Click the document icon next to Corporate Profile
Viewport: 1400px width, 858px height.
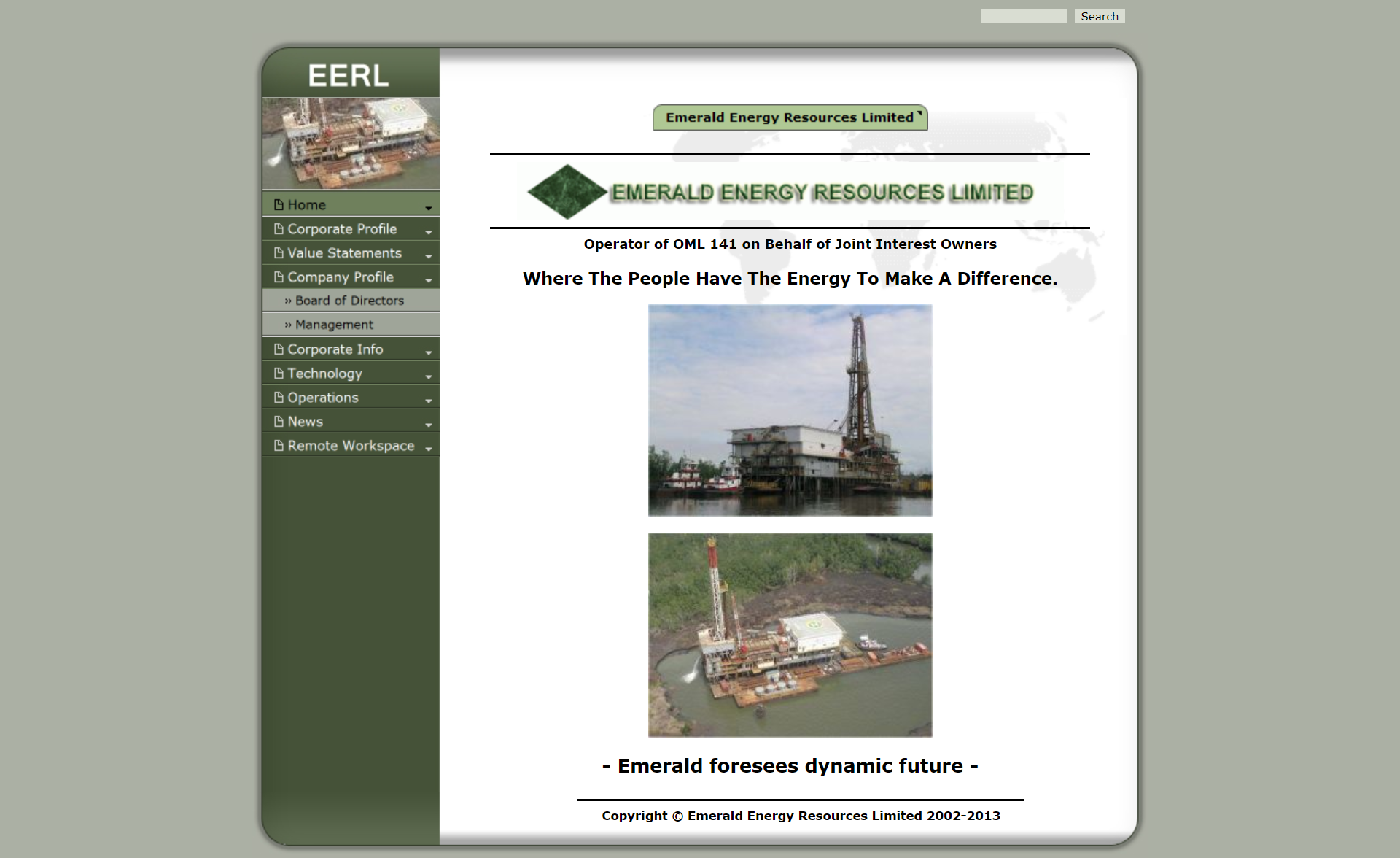(x=279, y=228)
